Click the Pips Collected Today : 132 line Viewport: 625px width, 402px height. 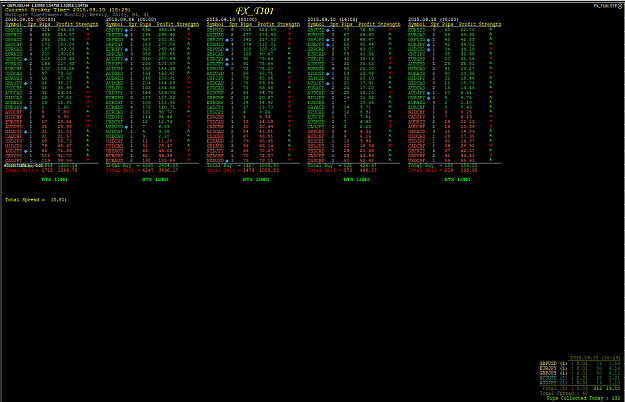point(583,398)
